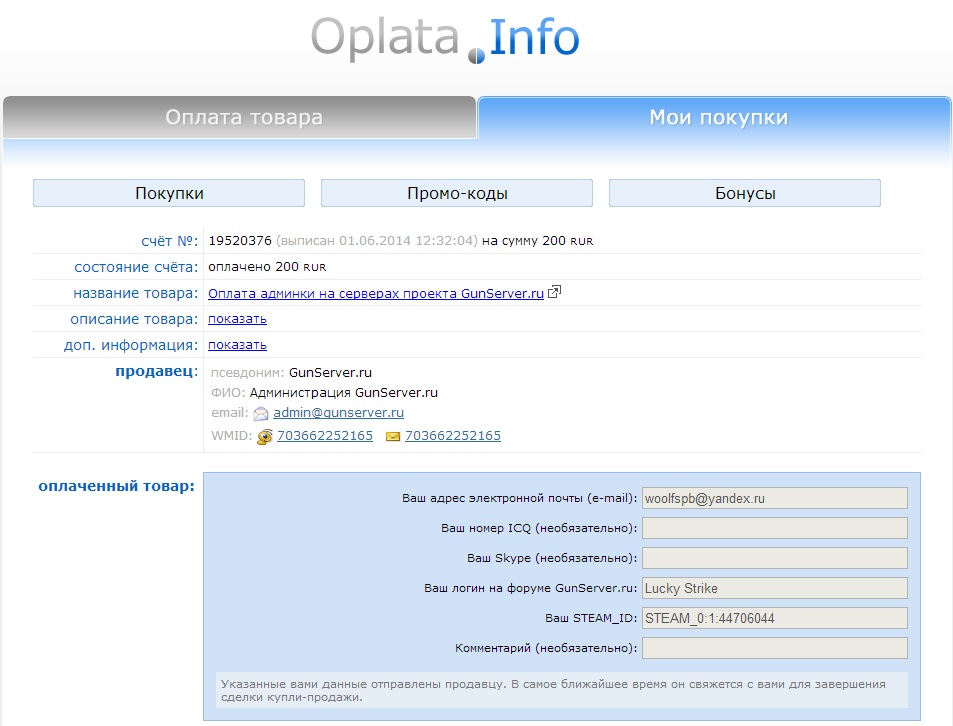Click the WebMoney icon next to WMID

(264, 437)
